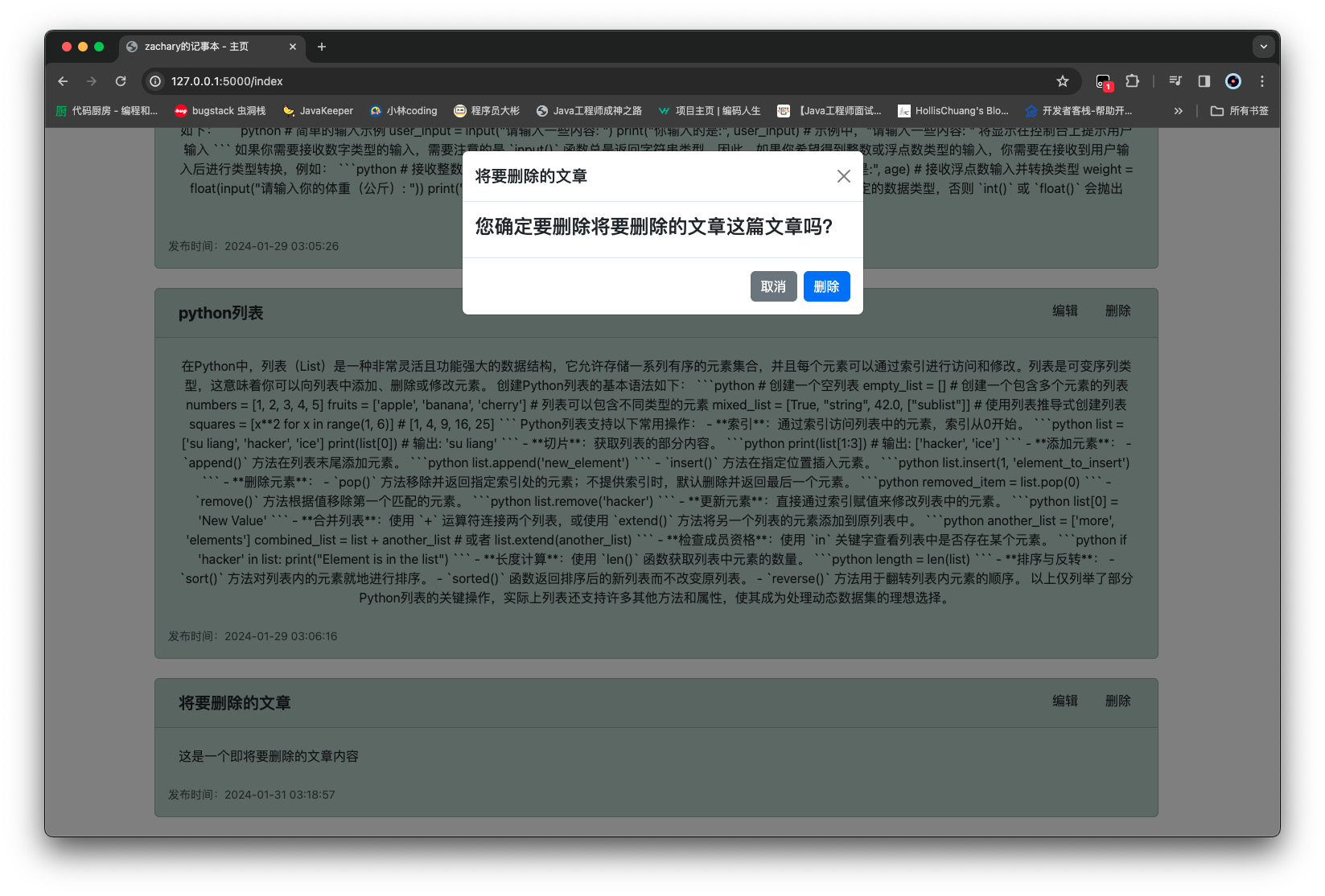Click 编辑 on the 将要删除的文章 card
Viewport: 1325px width, 896px height.
coord(1064,701)
